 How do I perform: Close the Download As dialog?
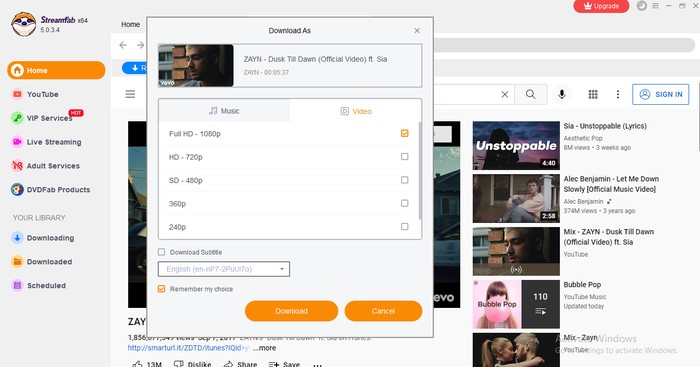[x=417, y=30]
